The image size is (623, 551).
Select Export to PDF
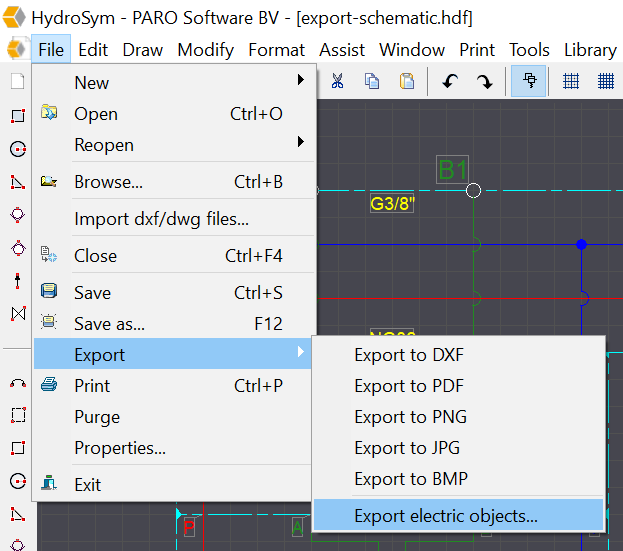click(x=459, y=386)
